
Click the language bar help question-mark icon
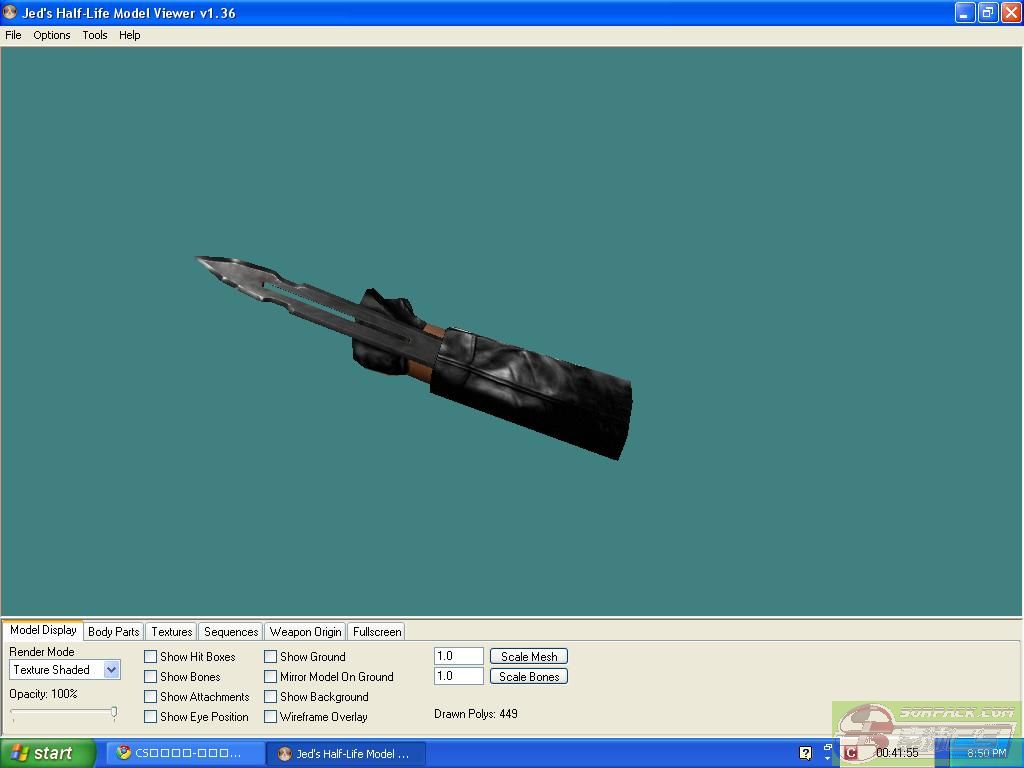tap(805, 753)
